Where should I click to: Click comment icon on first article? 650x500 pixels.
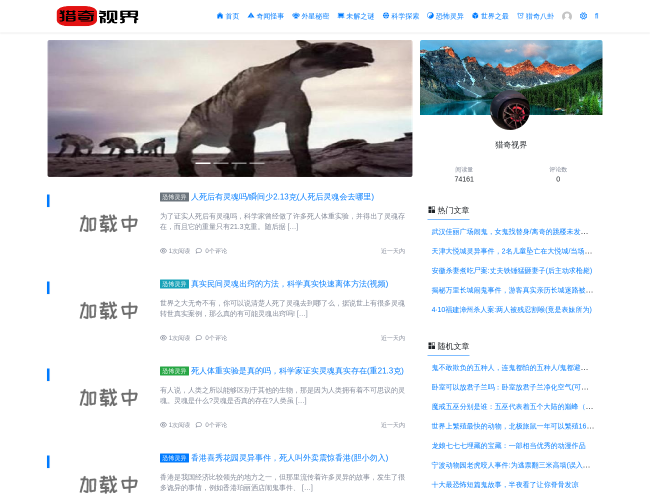198,251
